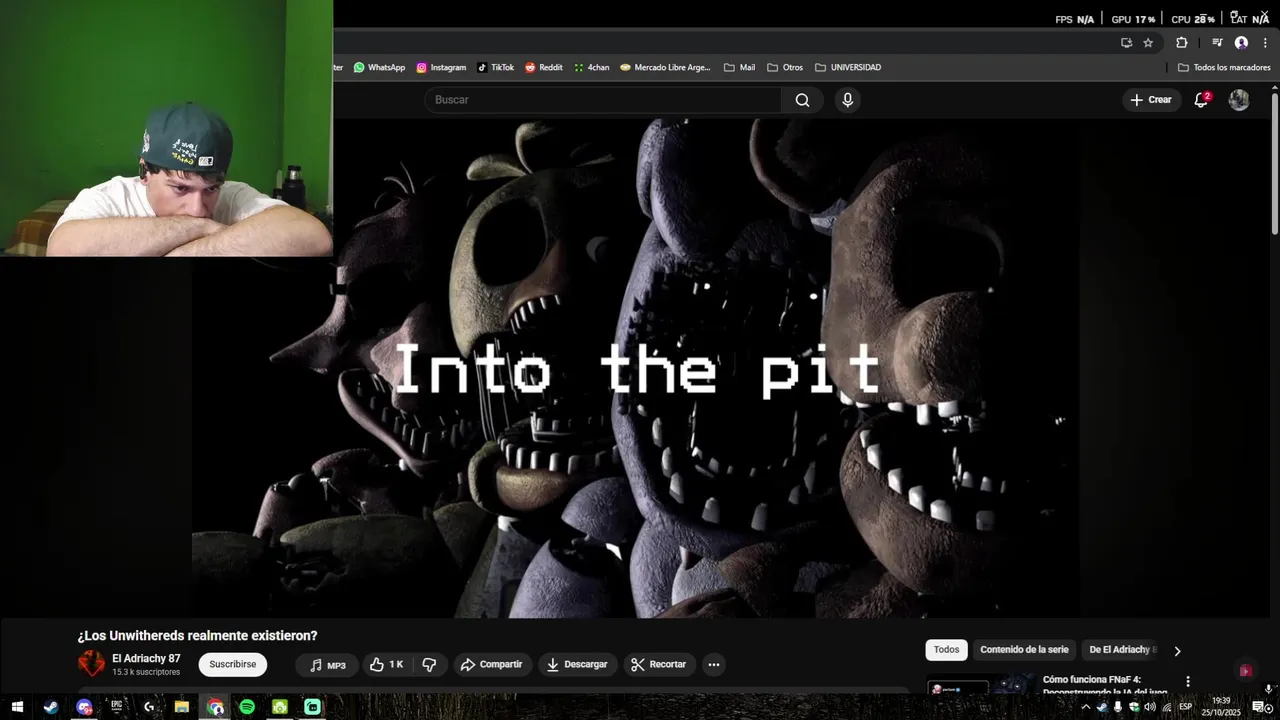Click the Suscribirse button

pos(232,664)
